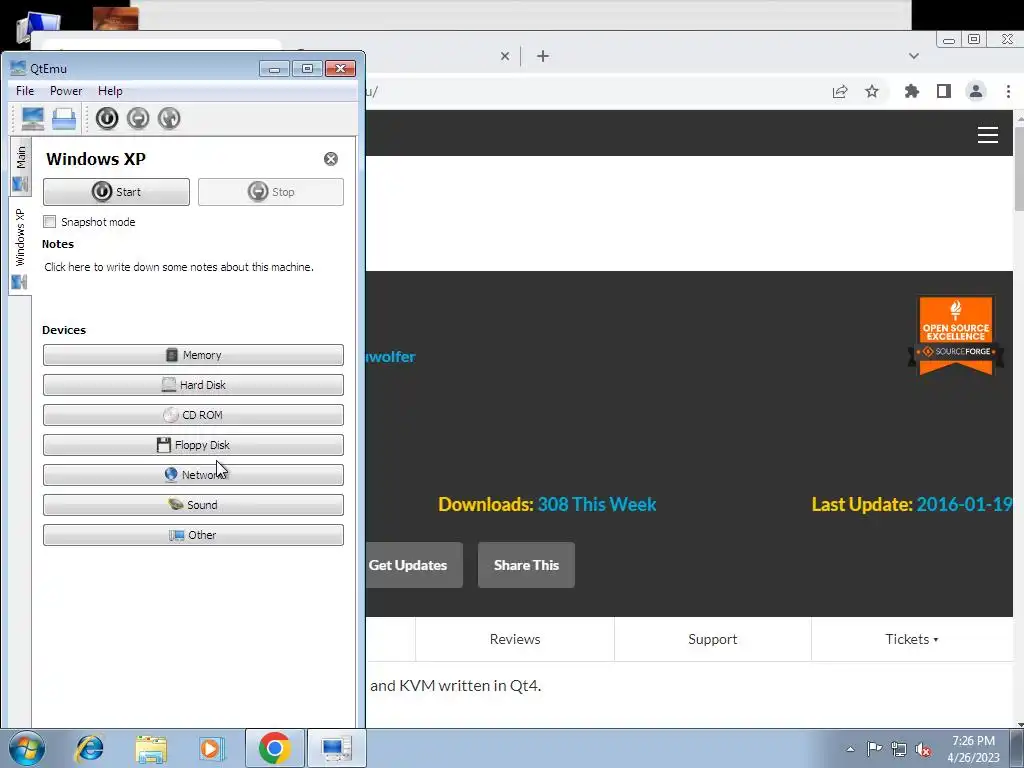This screenshot has width=1024, height=768.
Task: Expand the Sound device settings
Action: coord(193,505)
